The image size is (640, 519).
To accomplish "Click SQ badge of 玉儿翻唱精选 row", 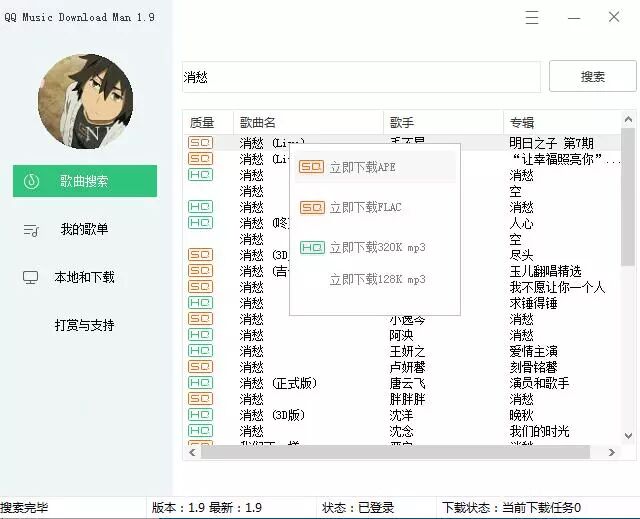I will 200,271.
